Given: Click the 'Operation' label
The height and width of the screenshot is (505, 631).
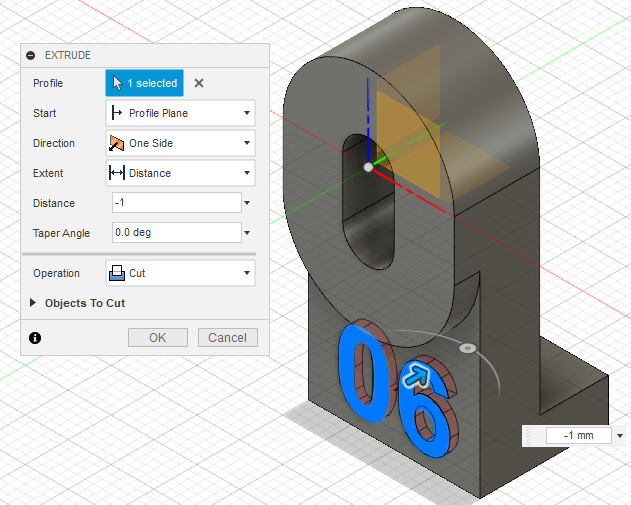Looking at the screenshot, I should (x=56, y=273).
